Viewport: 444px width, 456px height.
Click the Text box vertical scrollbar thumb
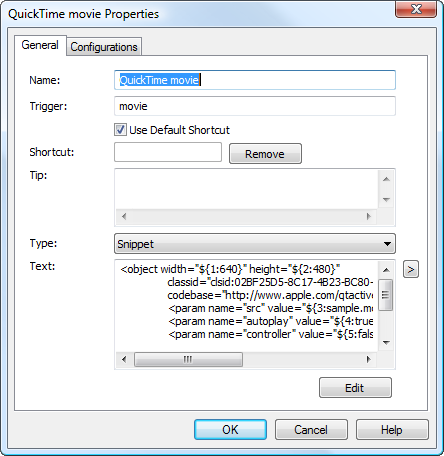pos(386,295)
